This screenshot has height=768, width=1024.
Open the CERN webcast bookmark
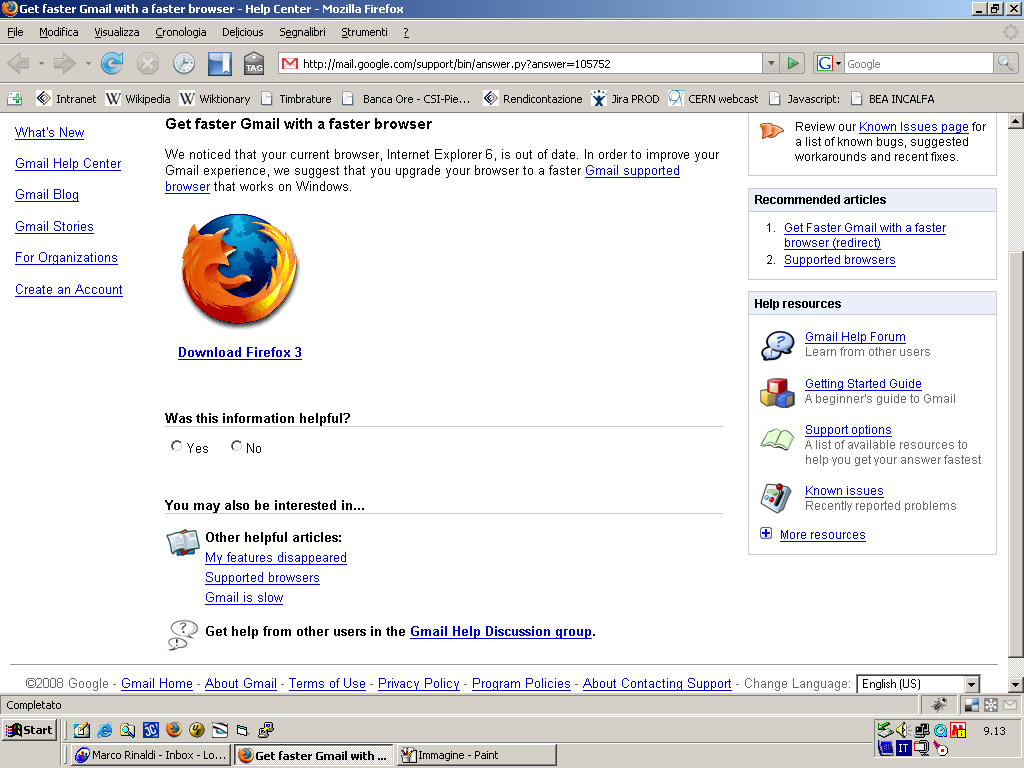pyautogui.click(x=714, y=99)
